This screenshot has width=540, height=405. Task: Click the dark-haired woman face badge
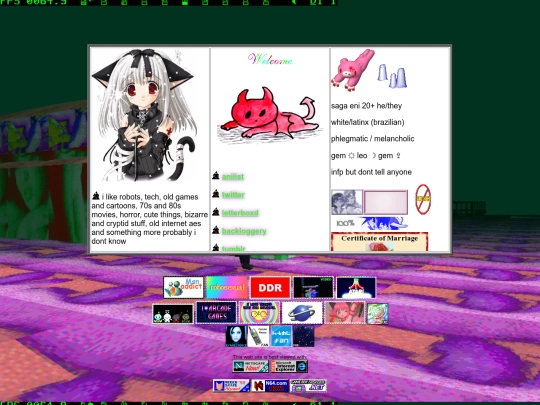tap(236, 336)
